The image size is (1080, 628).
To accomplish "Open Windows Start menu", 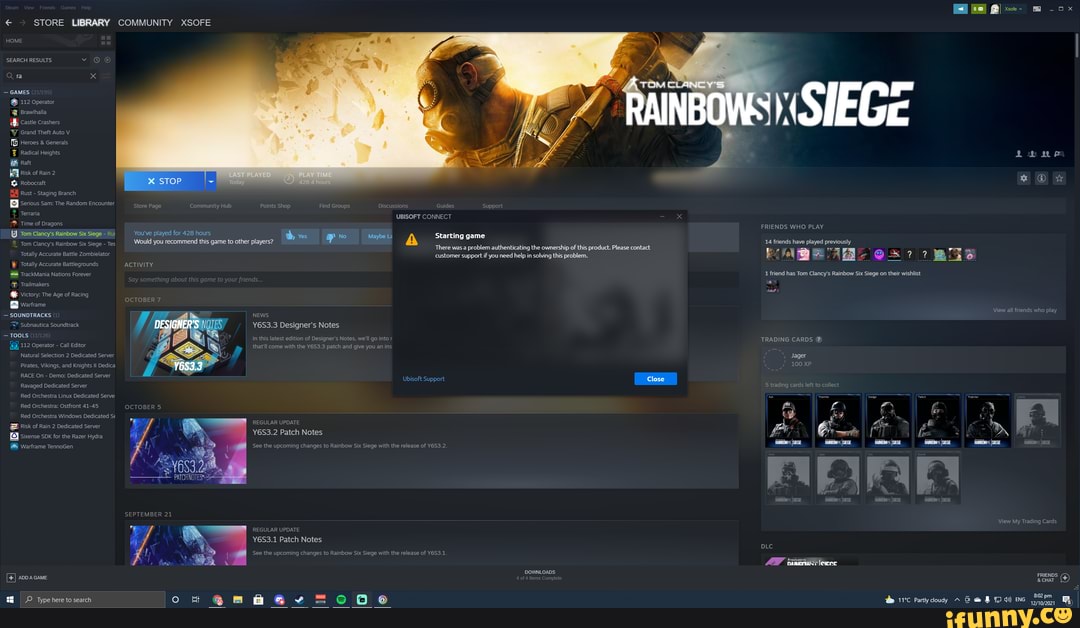I will (x=10, y=600).
